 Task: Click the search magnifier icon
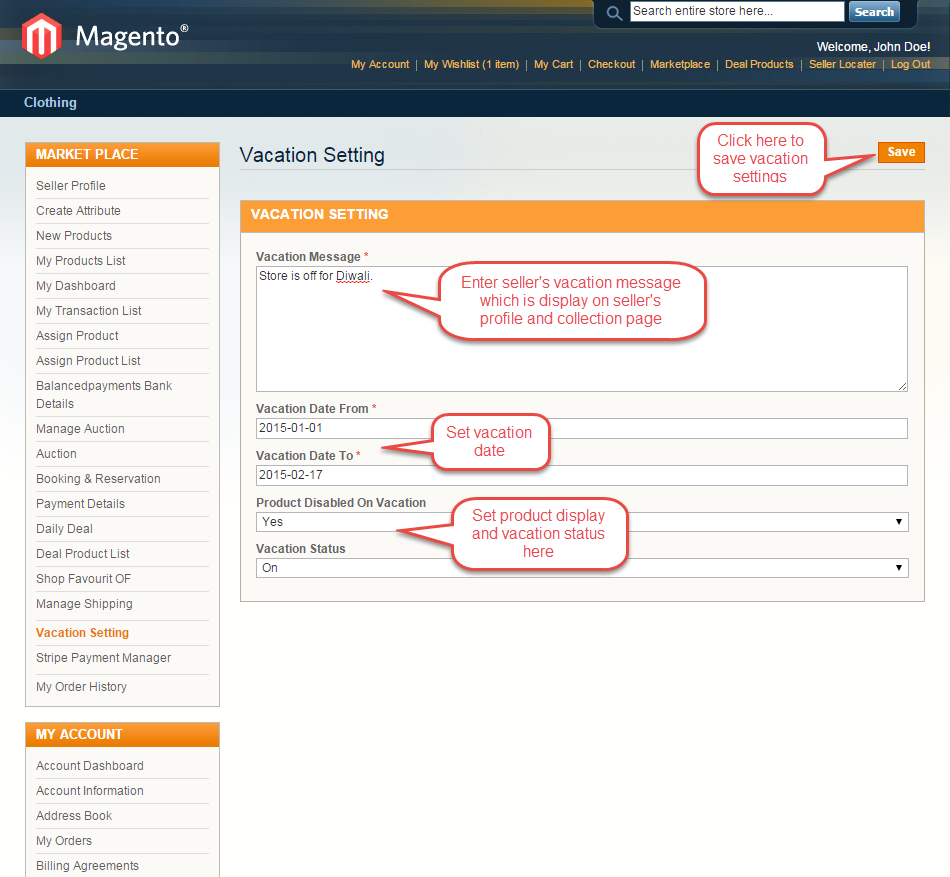pyautogui.click(x=614, y=13)
